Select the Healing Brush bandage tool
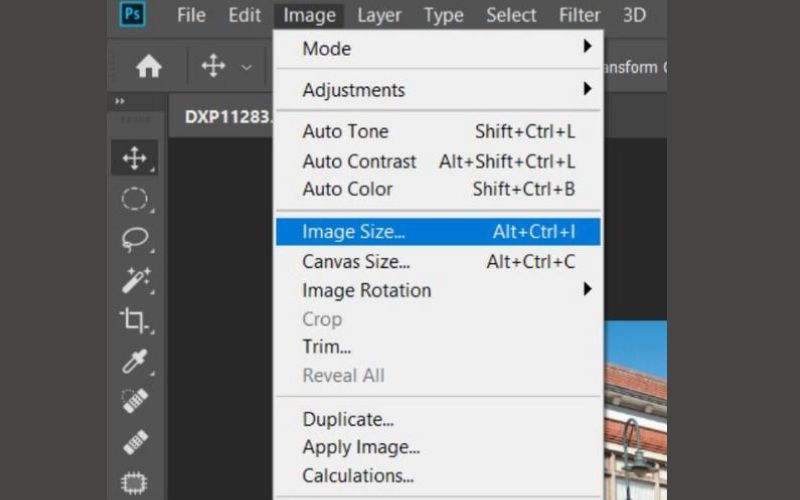 click(x=136, y=442)
